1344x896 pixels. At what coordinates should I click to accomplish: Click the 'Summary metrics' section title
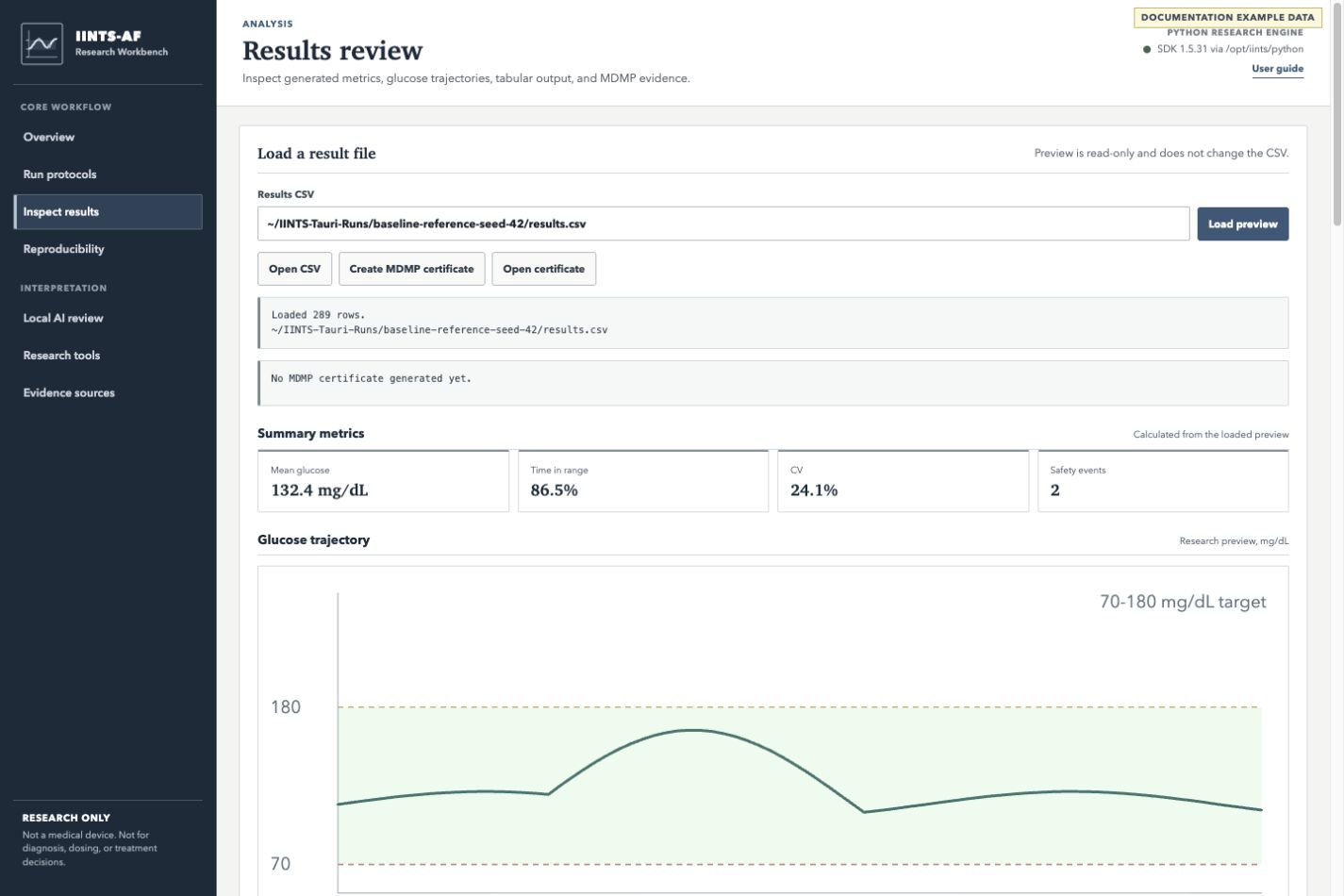pyautogui.click(x=310, y=434)
